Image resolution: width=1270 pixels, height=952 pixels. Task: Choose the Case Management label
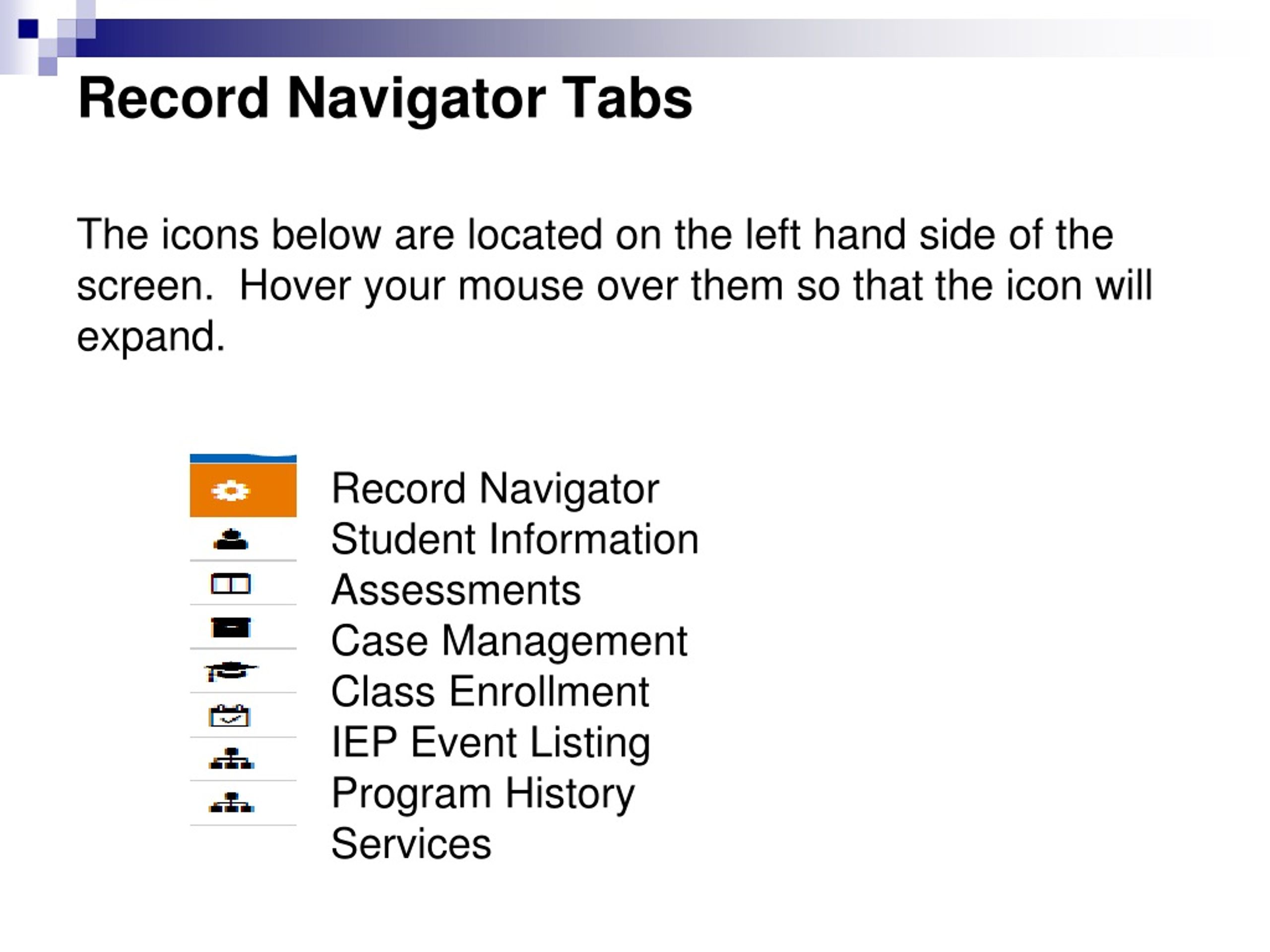coord(508,641)
